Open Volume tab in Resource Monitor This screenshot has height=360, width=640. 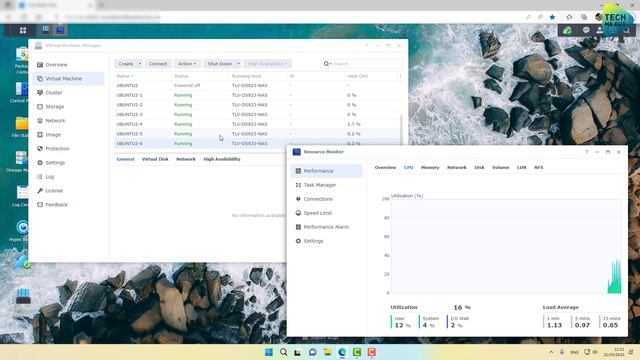[x=500, y=167]
